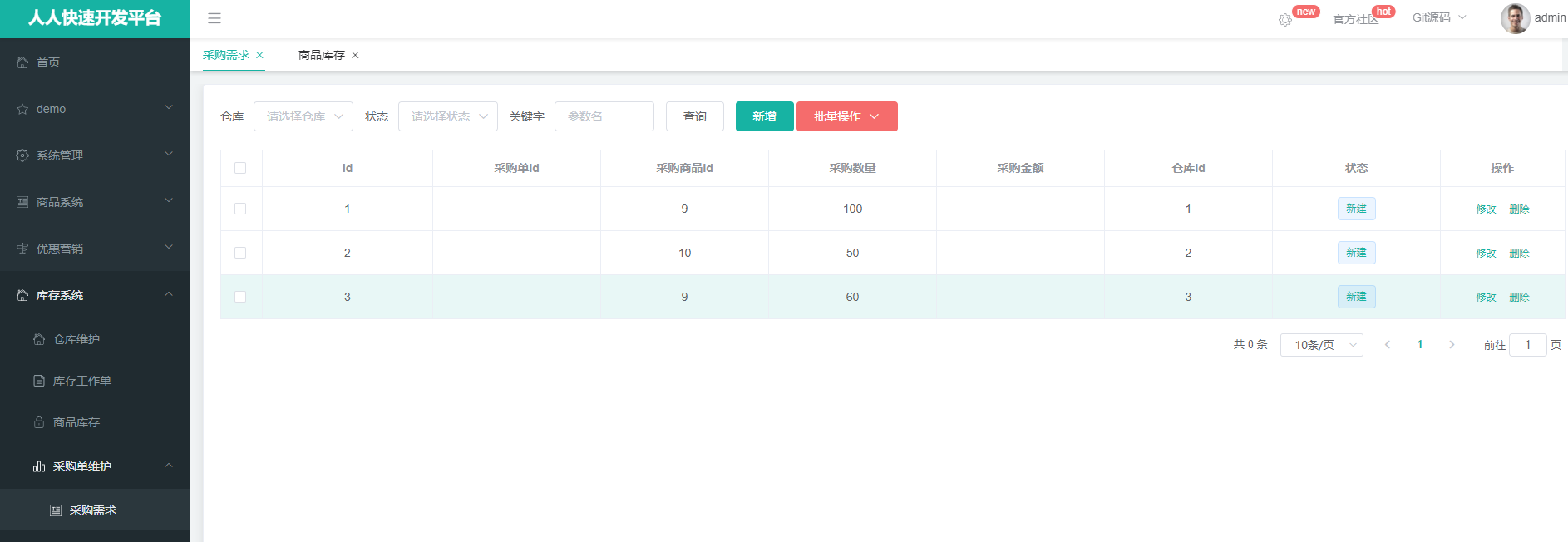Screen dimensions: 1568x542
Task: Toggle the select-all checkbox in table header
Action: coord(240,168)
